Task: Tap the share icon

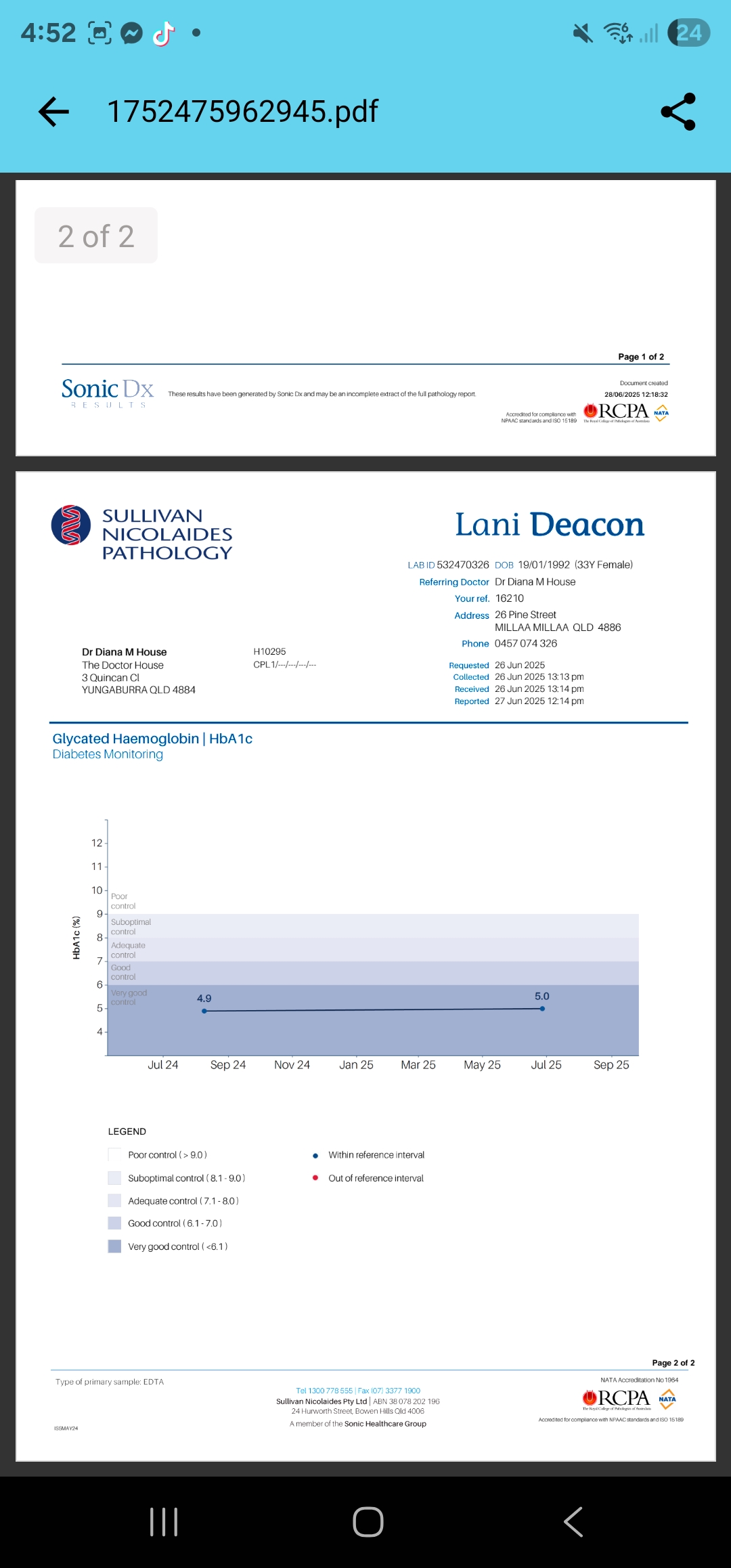Action: (678, 112)
